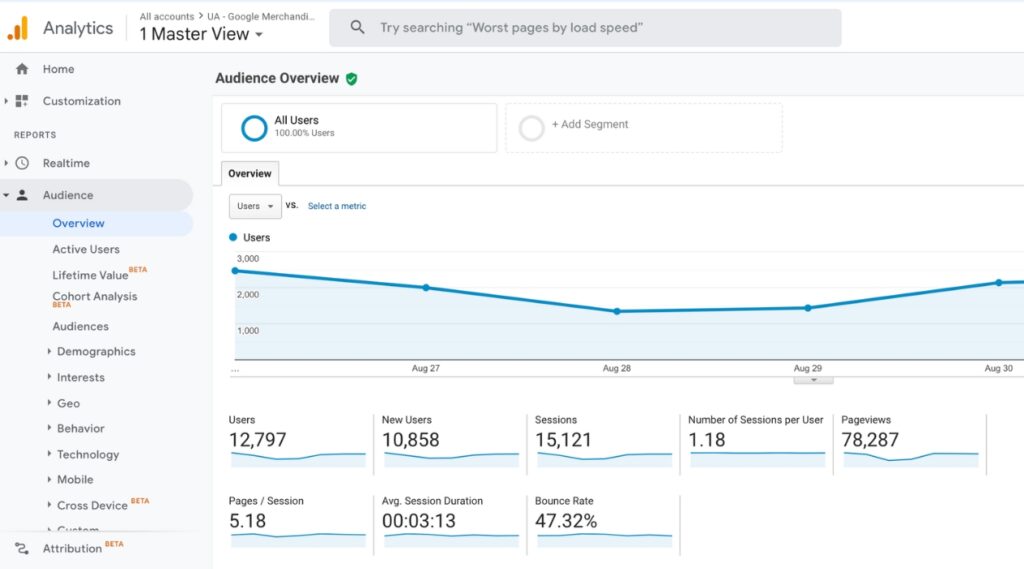Open Active Users report
The width and height of the screenshot is (1024, 569).
[x=86, y=249]
